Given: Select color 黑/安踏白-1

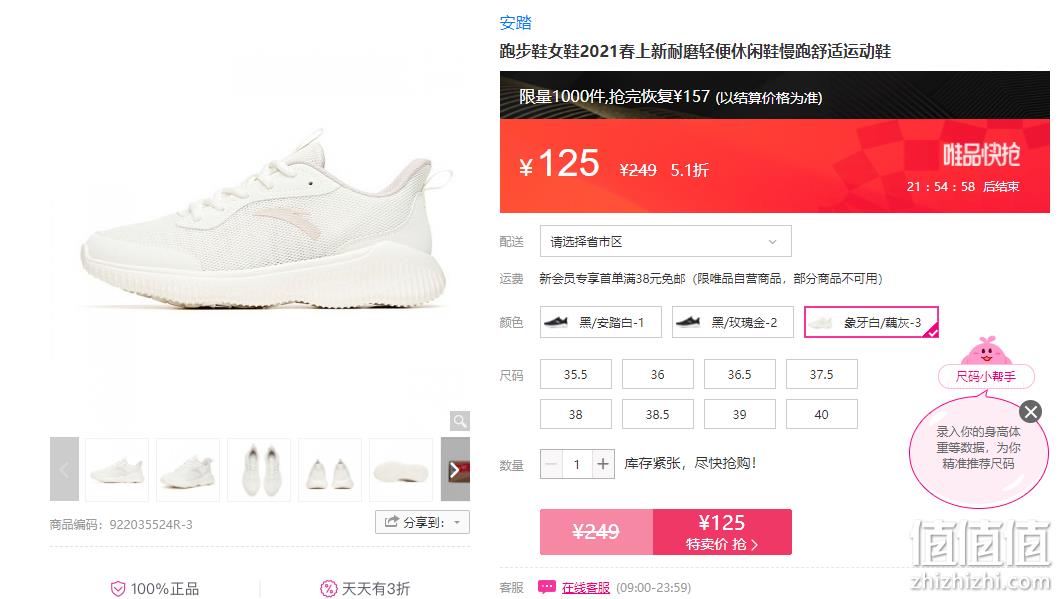Looking at the screenshot, I should [600, 322].
